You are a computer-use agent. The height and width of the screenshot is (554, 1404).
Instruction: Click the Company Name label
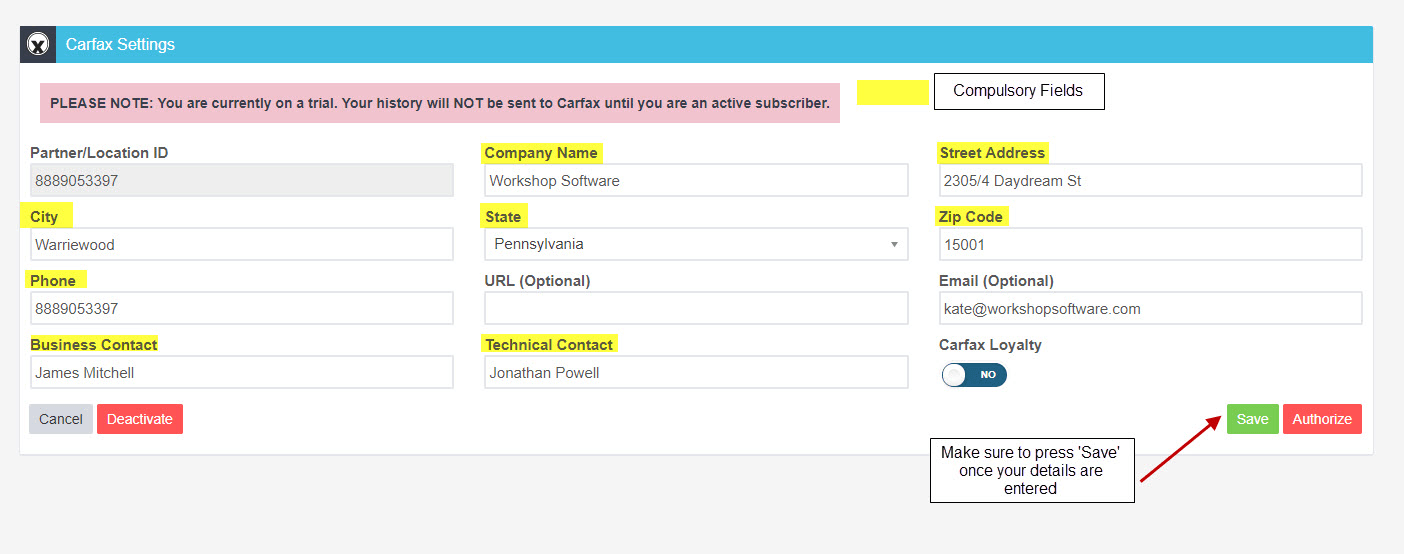pyautogui.click(x=541, y=153)
